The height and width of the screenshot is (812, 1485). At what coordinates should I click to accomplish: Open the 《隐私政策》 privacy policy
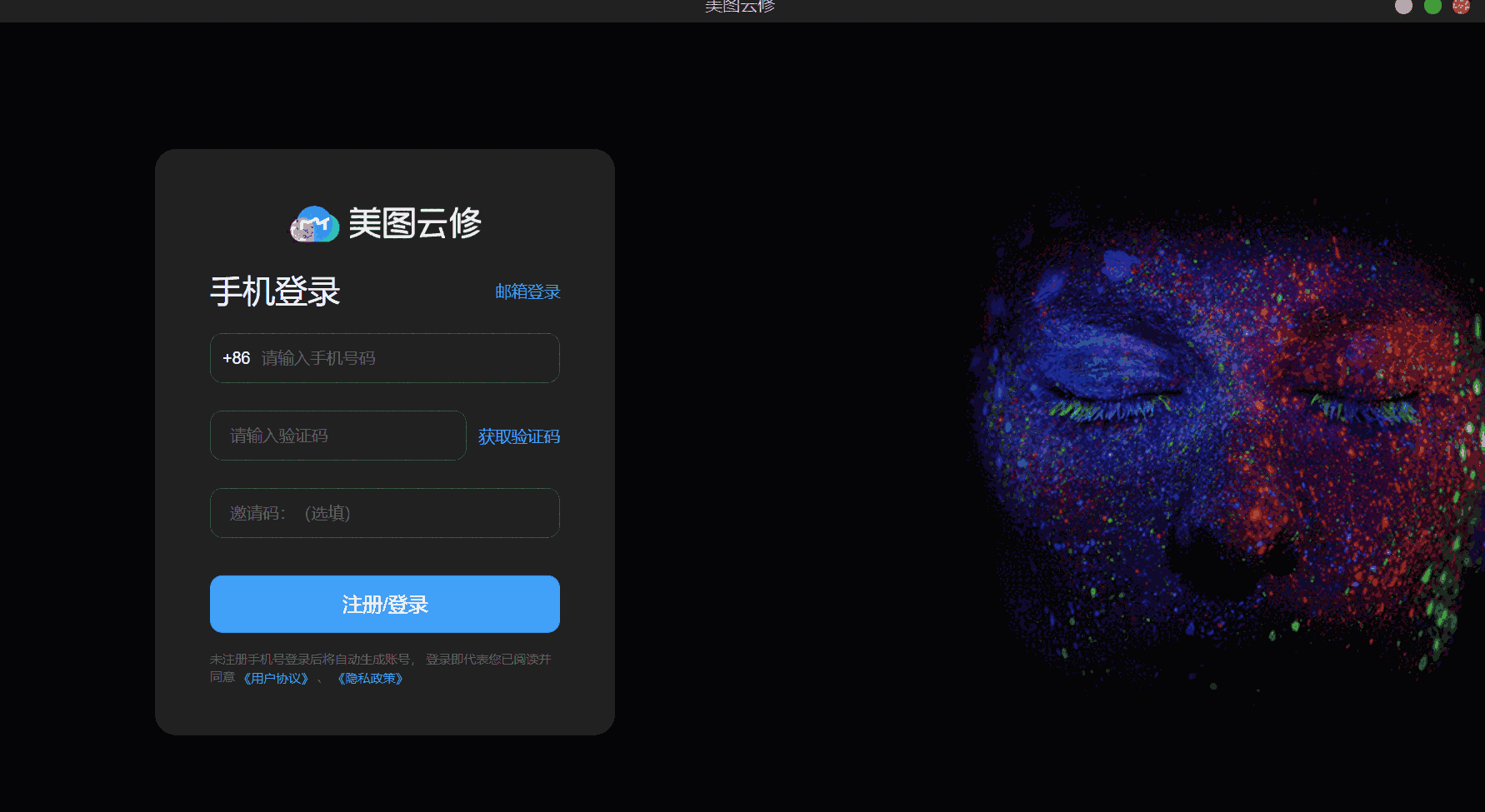pyautogui.click(x=370, y=678)
